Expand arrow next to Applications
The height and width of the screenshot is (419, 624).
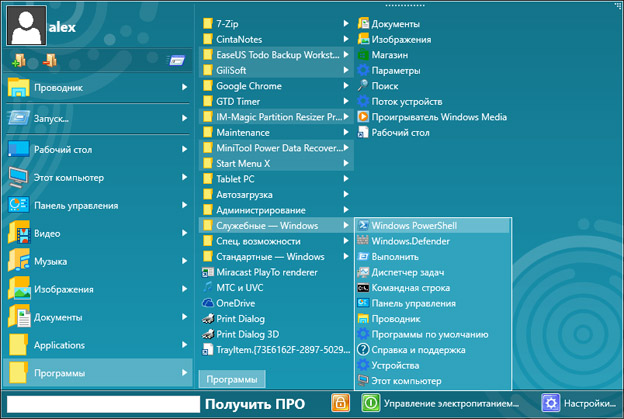(184, 345)
